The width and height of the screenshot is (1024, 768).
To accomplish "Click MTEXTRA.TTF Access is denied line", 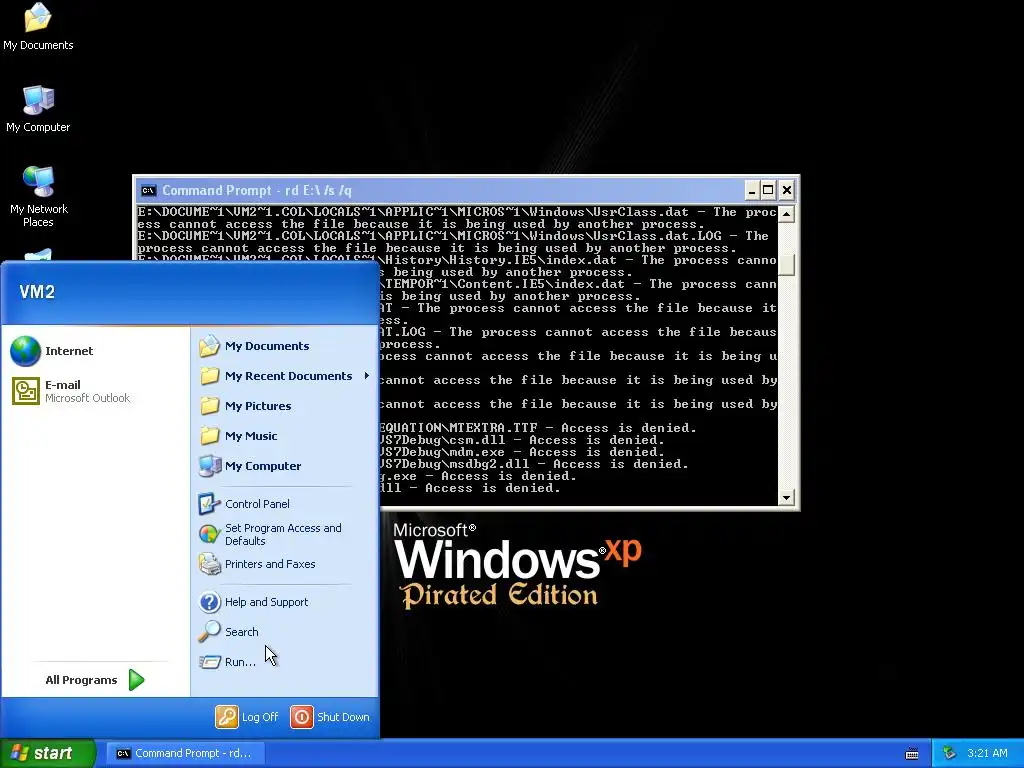I will (x=538, y=428).
